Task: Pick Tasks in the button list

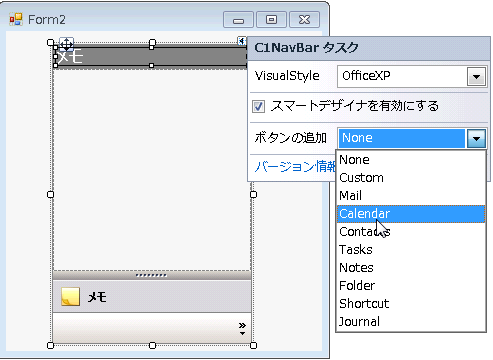Action: pyautogui.click(x=411, y=250)
